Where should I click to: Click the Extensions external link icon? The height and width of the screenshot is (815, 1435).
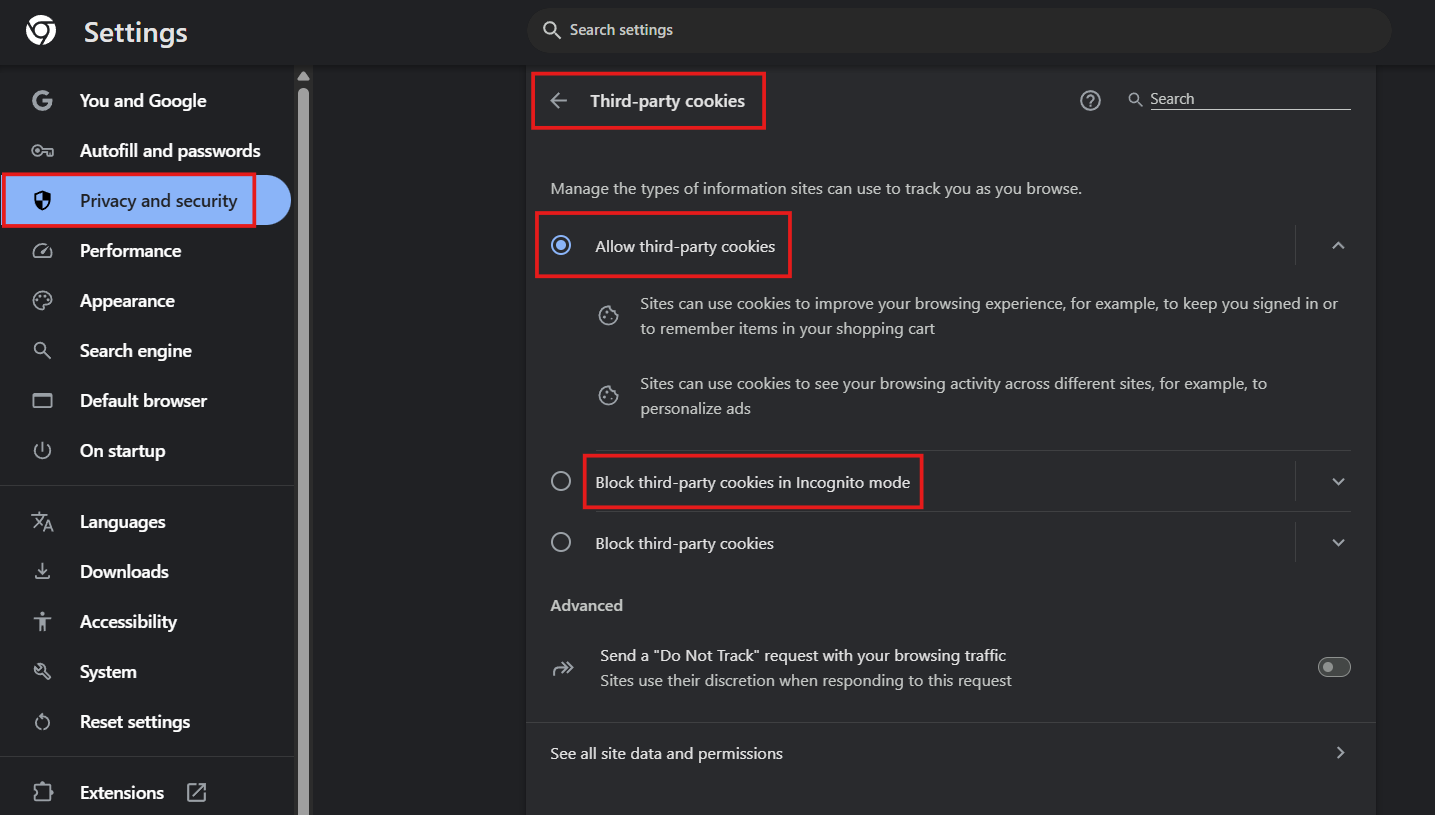point(197,792)
